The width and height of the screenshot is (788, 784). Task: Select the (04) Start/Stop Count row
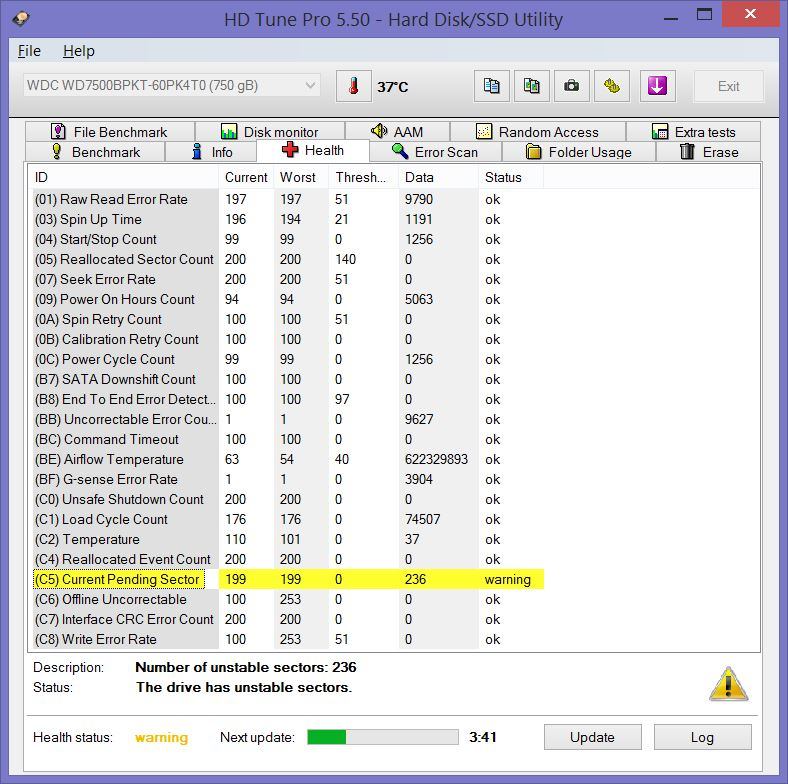(288, 239)
